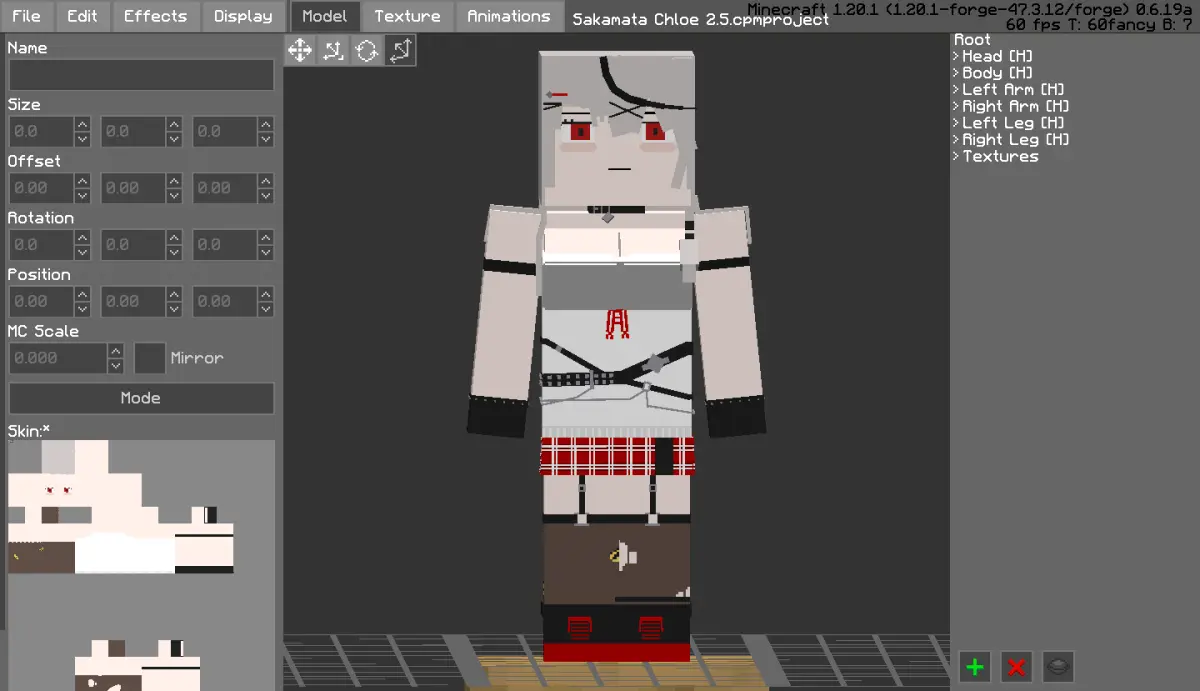Click the first Position value field
Screen dimensions: 1200x691
(41, 301)
